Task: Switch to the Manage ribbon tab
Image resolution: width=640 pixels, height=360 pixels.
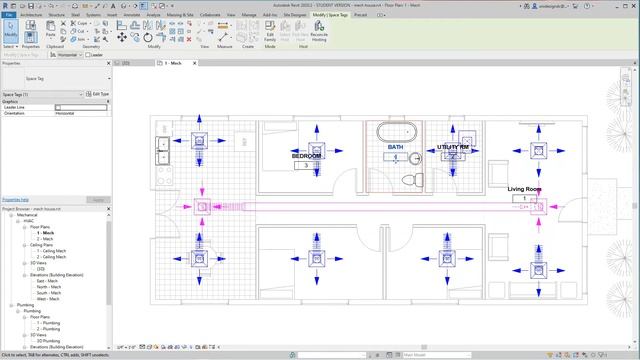Action: coord(249,15)
